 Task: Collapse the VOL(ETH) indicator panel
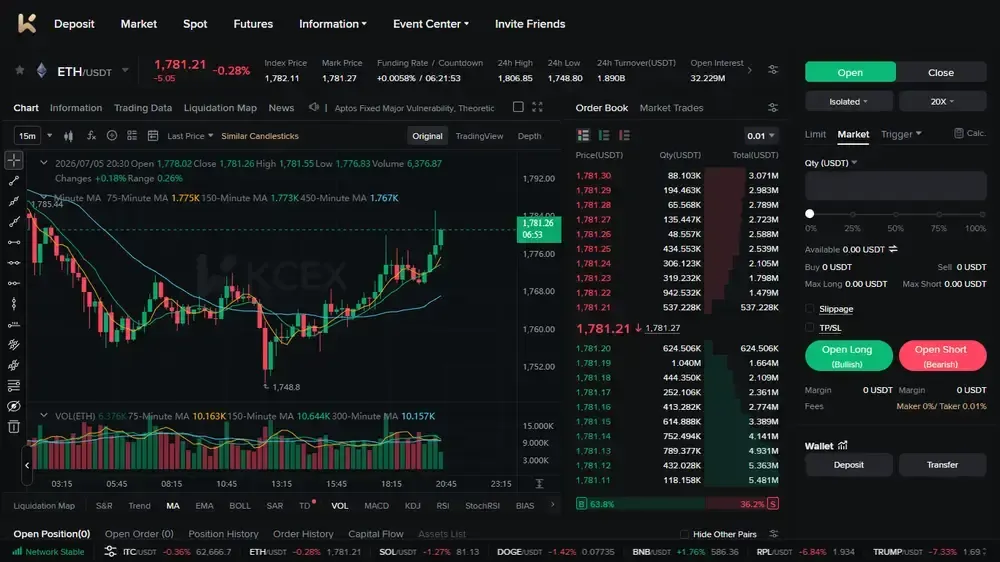click(43, 415)
